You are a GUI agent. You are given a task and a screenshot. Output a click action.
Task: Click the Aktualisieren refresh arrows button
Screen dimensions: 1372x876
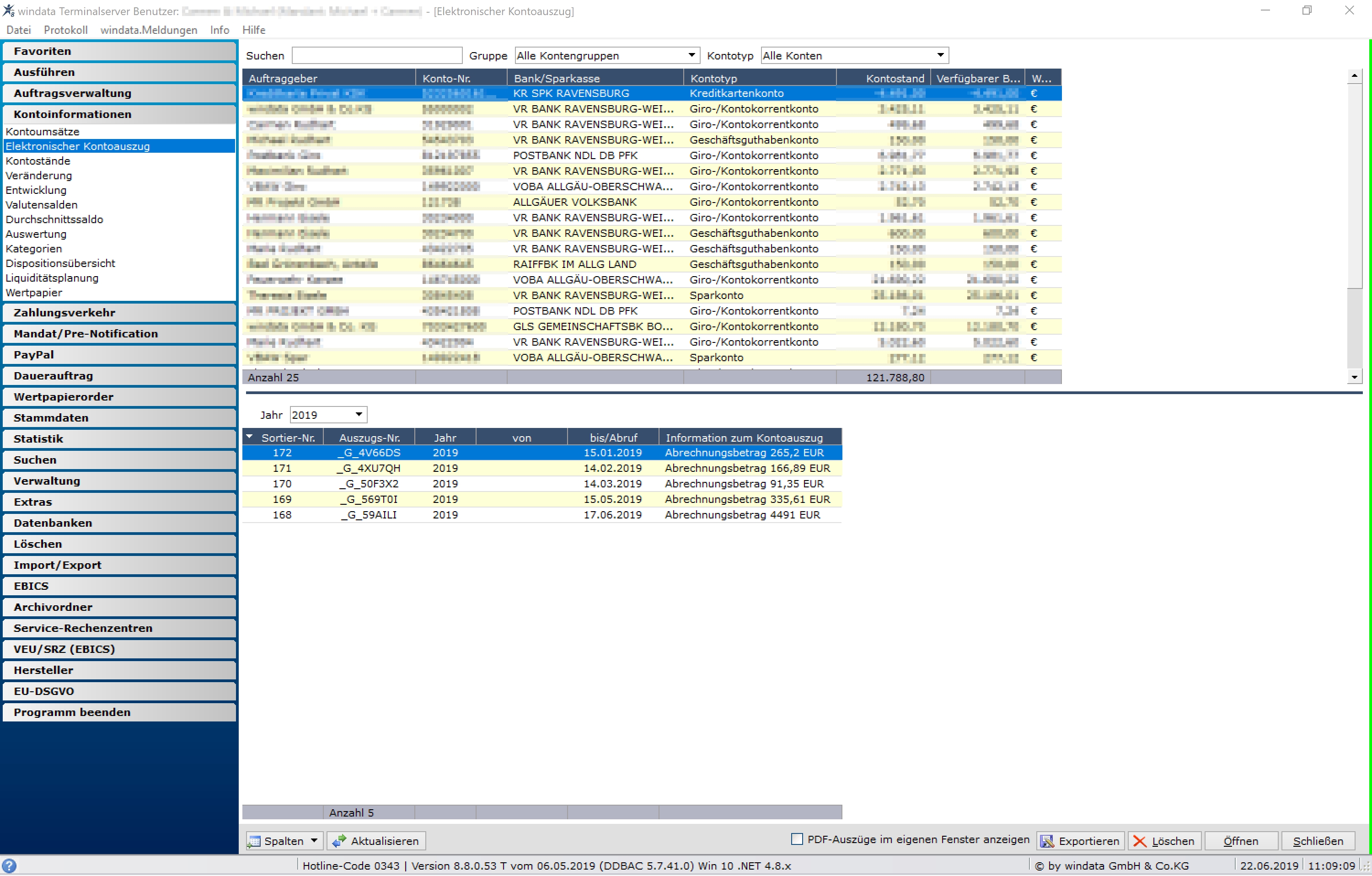point(376,841)
